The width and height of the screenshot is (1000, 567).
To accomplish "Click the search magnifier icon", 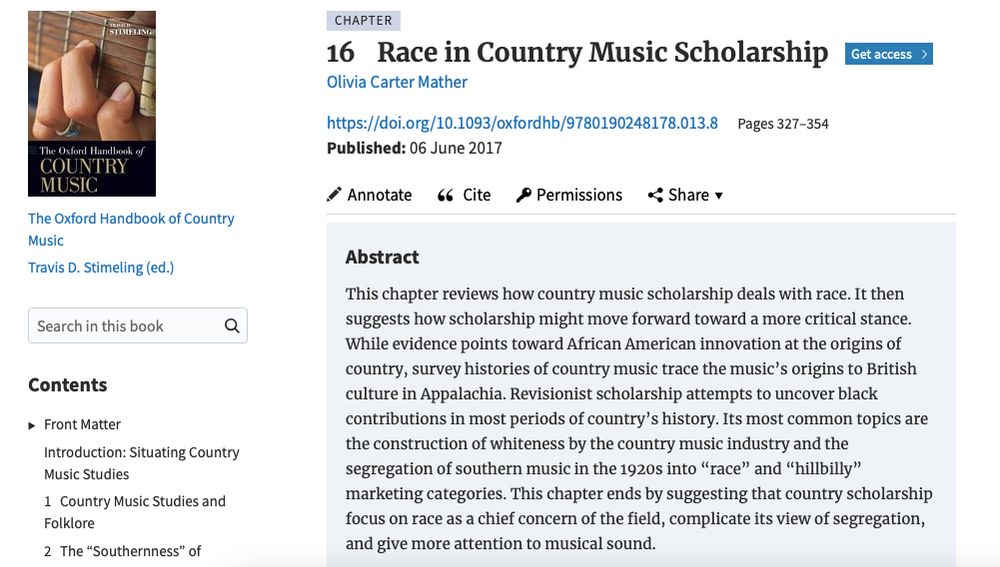I will [x=232, y=326].
